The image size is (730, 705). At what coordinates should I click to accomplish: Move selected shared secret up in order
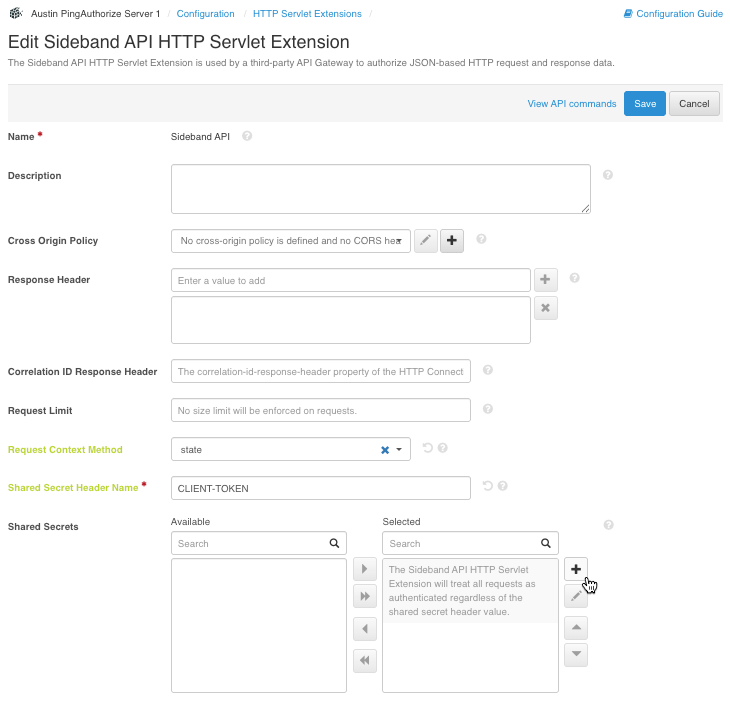point(575,628)
